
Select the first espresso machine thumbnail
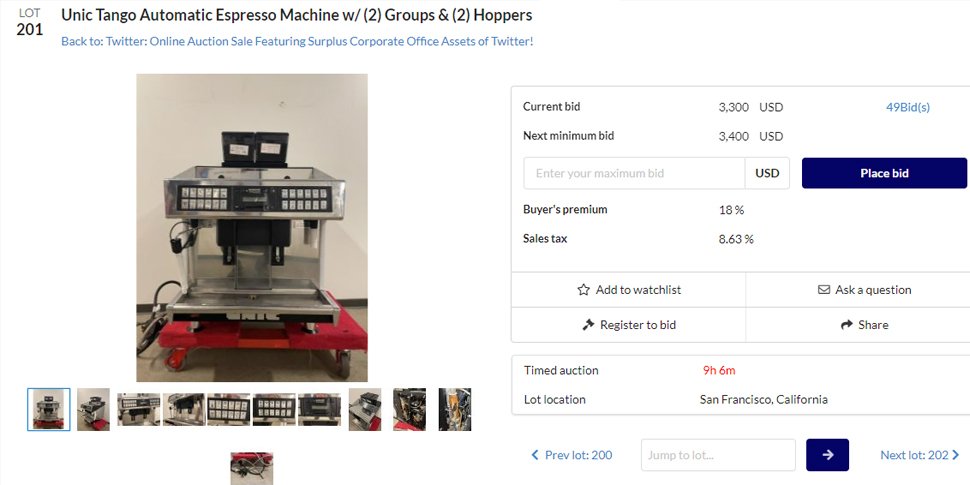49,410
